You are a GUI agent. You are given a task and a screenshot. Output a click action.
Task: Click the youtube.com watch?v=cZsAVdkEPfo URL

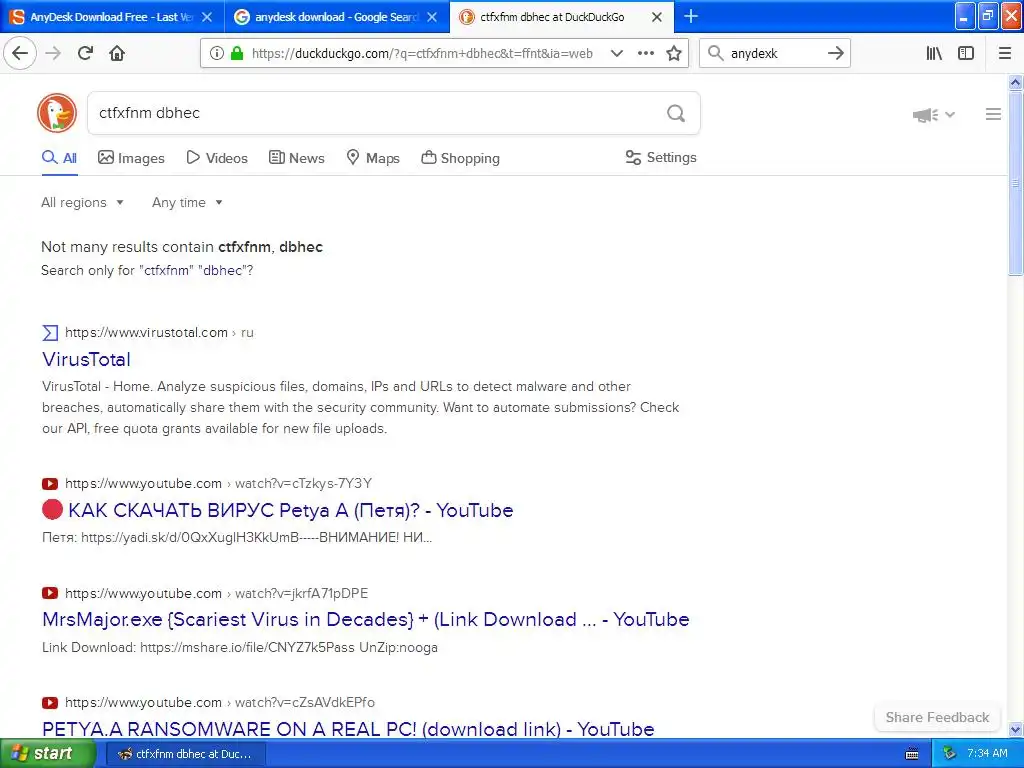(x=219, y=703)
